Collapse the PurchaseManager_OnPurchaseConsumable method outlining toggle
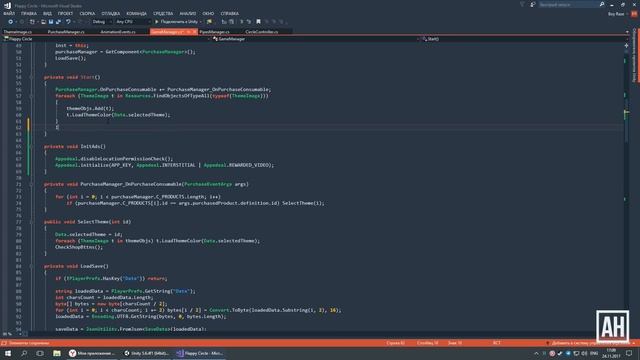Image resolution: width=640 pixels, height=360 pixels. [31, 184]
